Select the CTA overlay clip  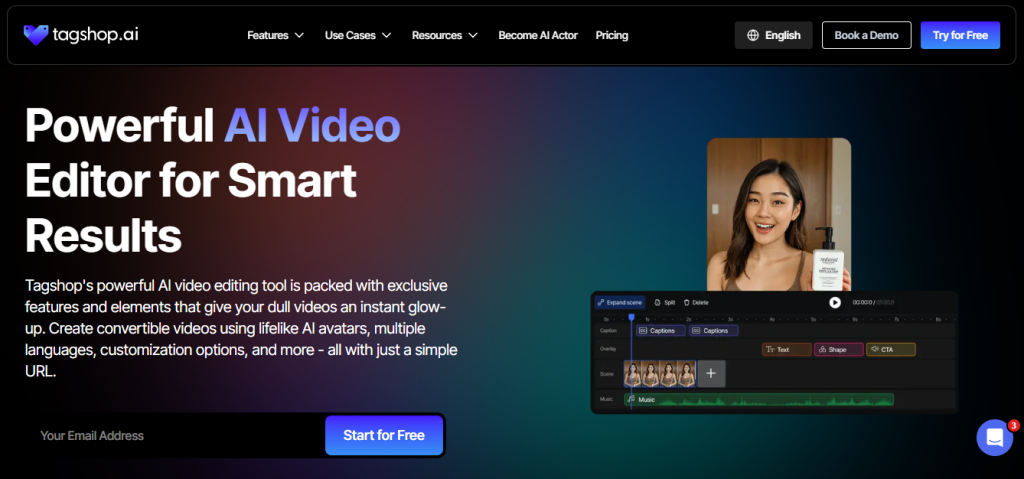[x=890, y=350]
